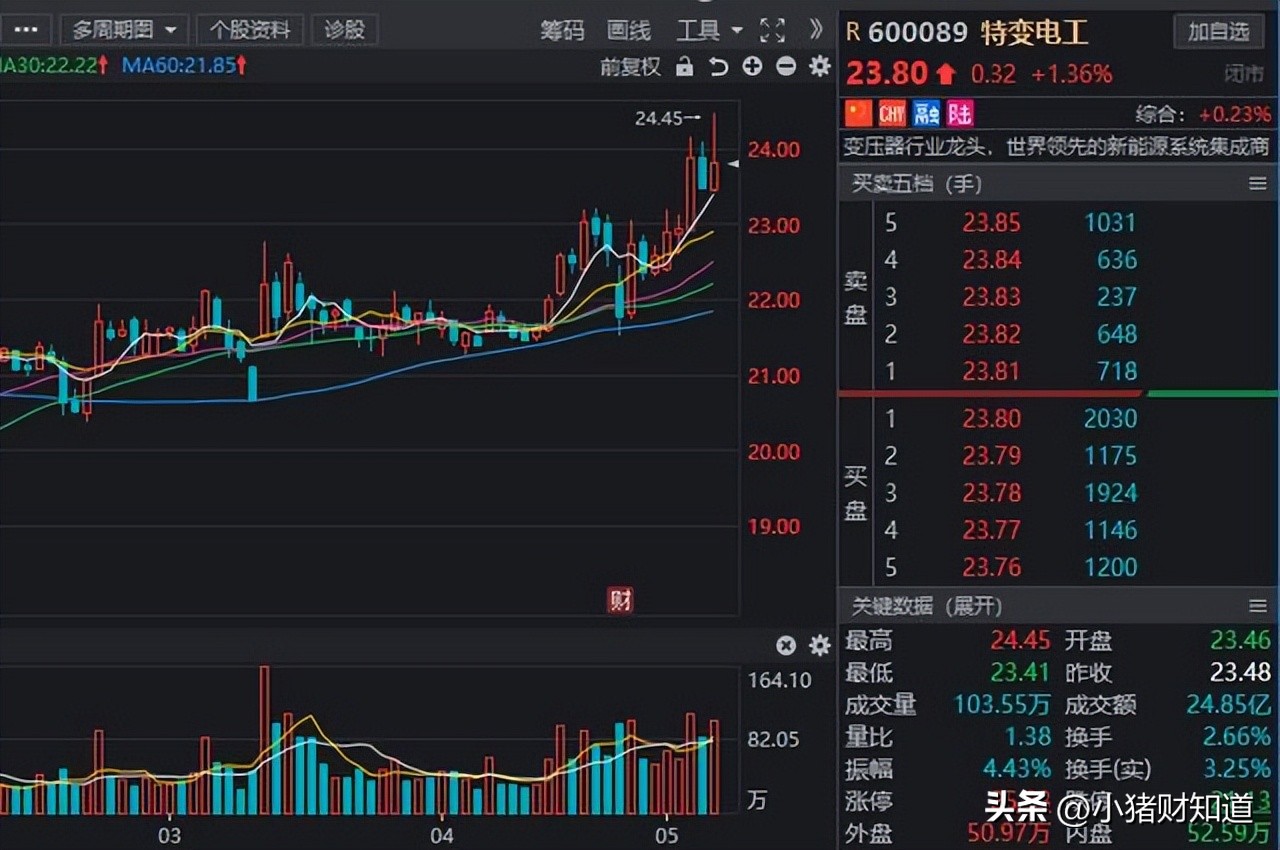Viewport: 1280px width, 850px height.
Task: Expand hidden toolbar items via the chevron
Action: tap(814, 30)
